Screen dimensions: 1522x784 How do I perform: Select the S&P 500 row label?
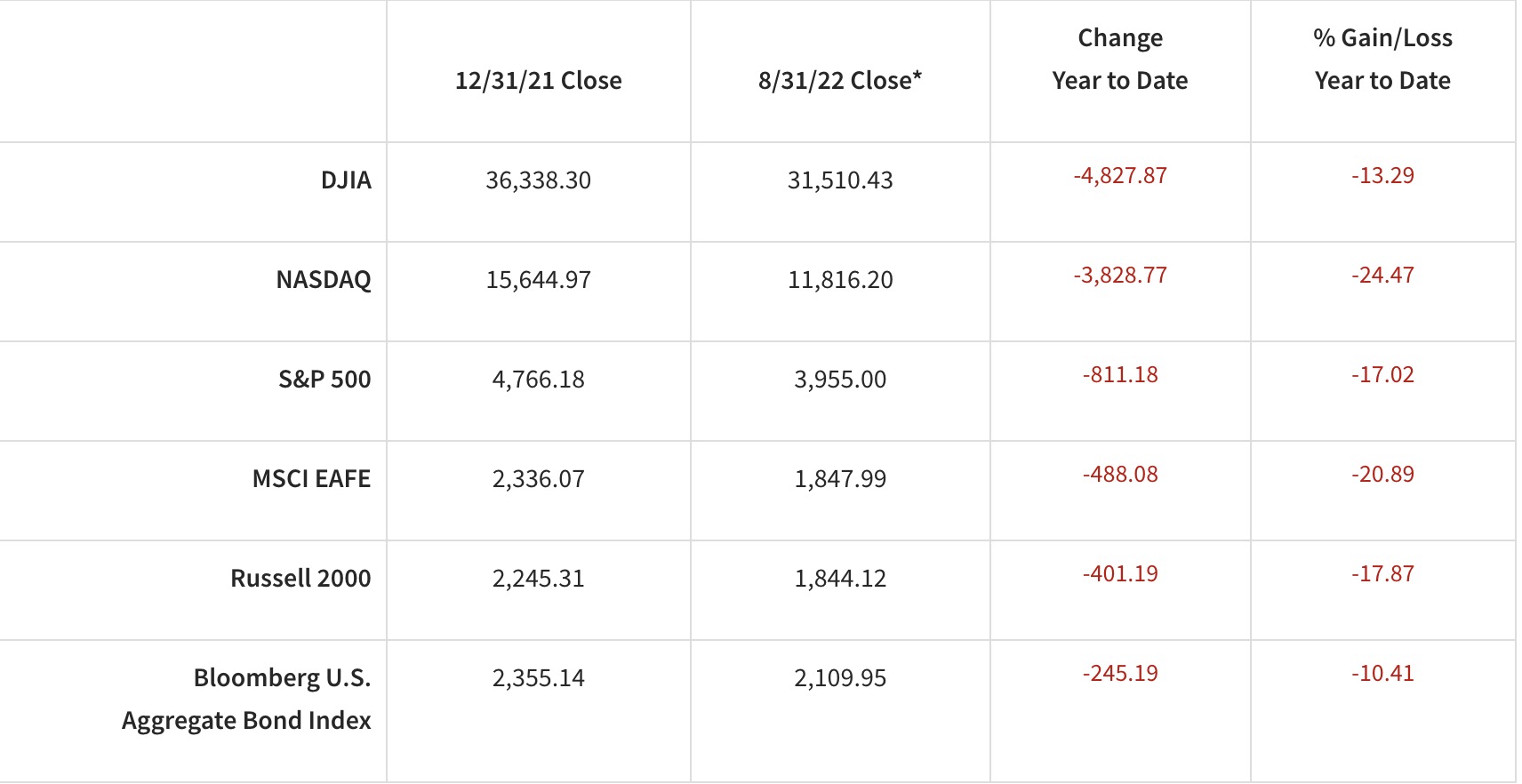pos(324,380)
